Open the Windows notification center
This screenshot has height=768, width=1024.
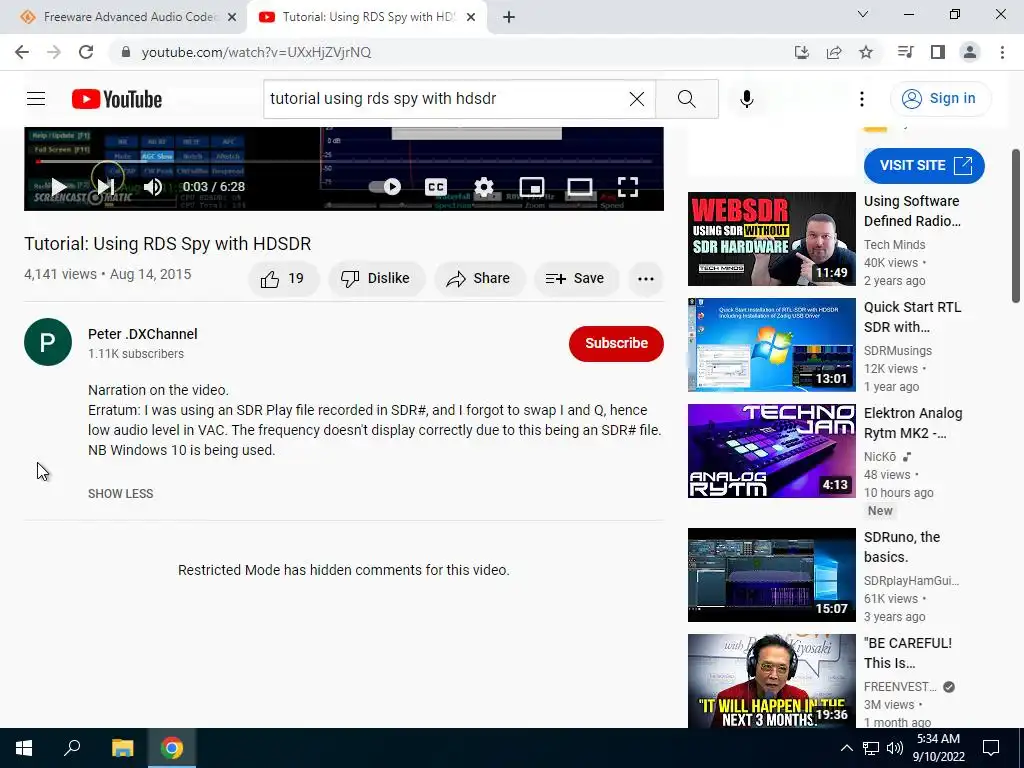(991, 748)
